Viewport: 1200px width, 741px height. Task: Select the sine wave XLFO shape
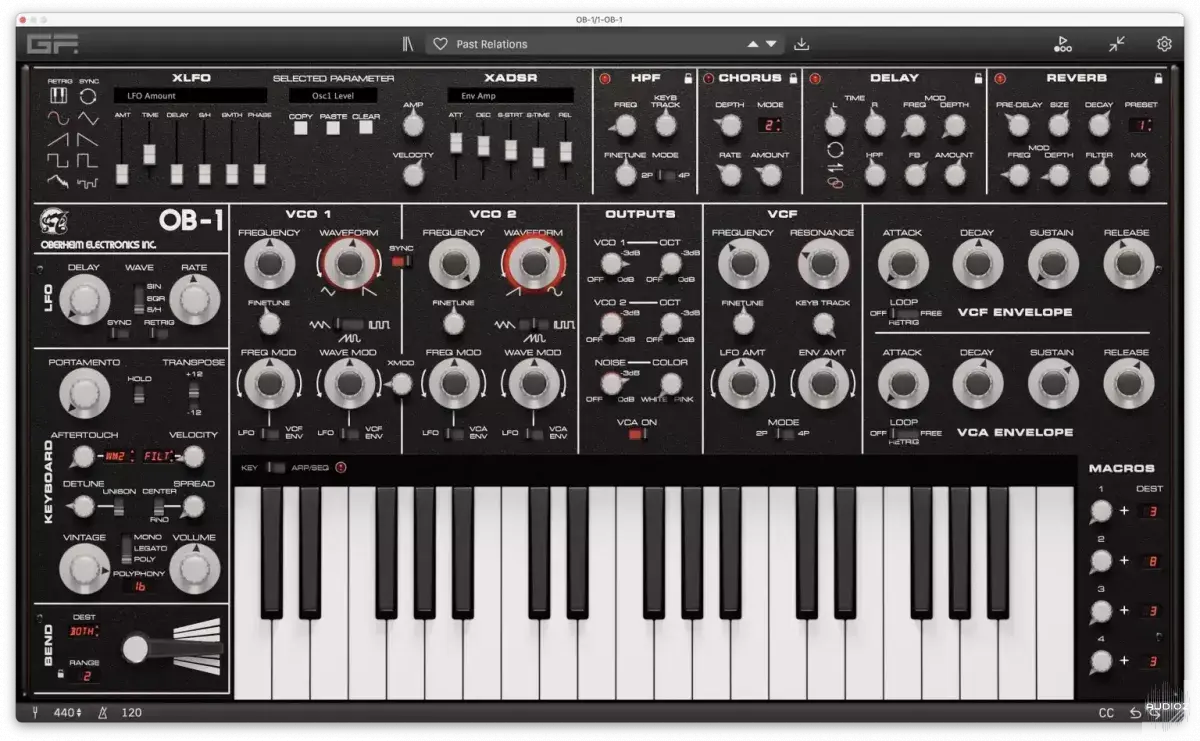[58, 117]
